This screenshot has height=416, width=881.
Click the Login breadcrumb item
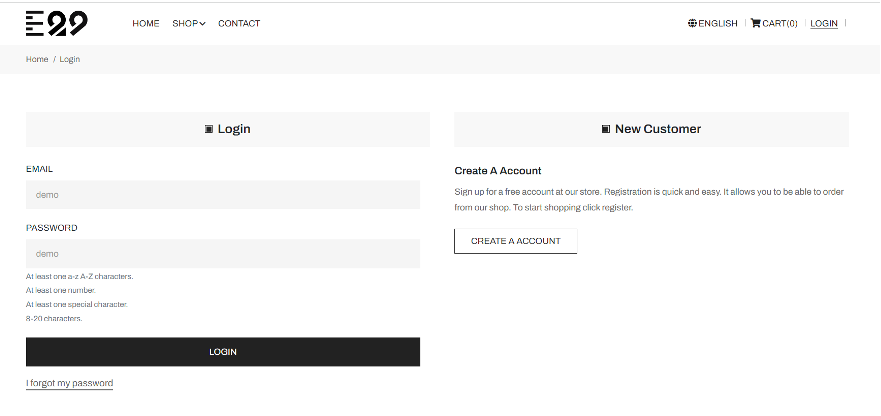(70, 59)
